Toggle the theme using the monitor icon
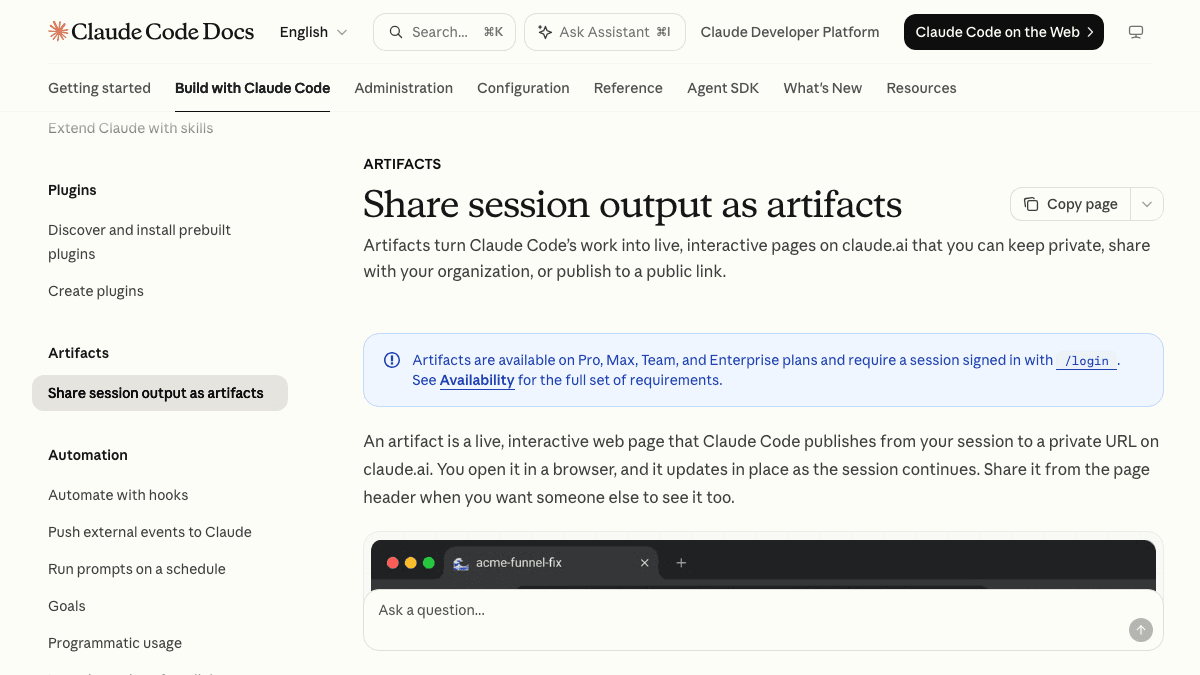The height and width of the screenshot is (675, 1200). click(x=1136, y=32)
